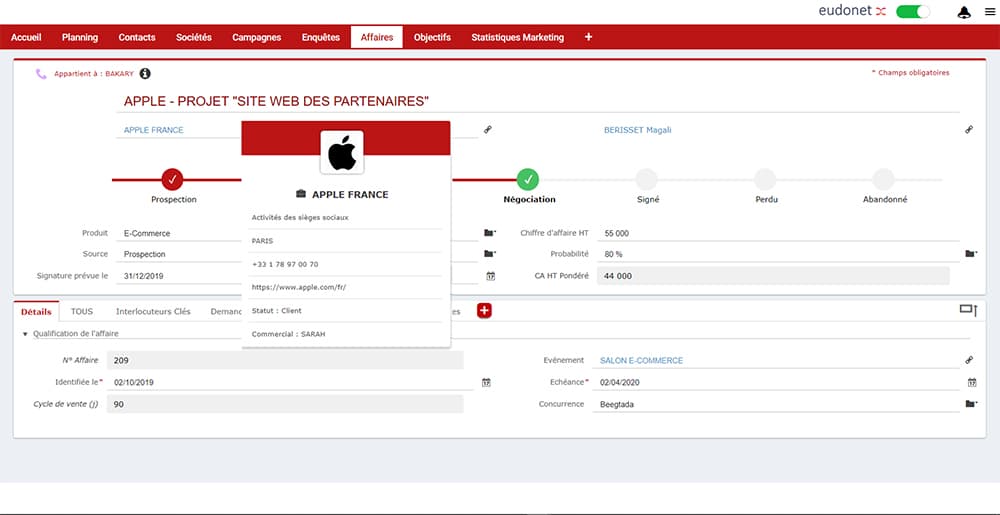Set stage to Abandonné

[883, 180]
